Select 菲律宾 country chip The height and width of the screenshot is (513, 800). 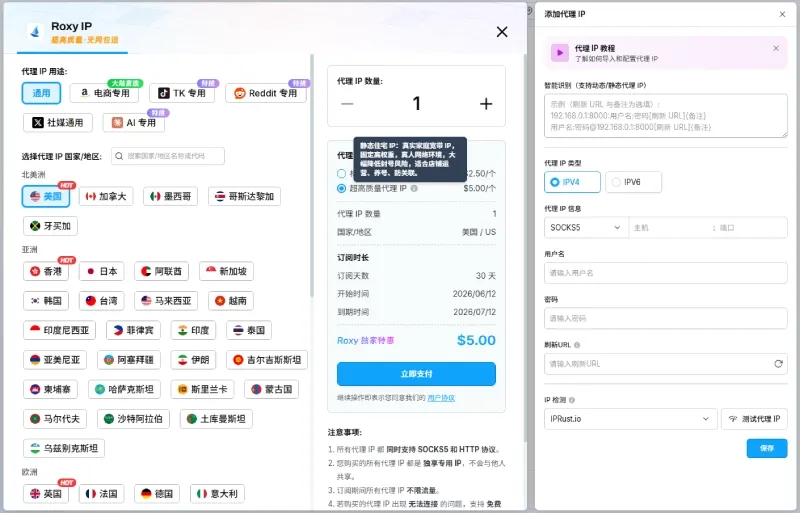[133, 330]
